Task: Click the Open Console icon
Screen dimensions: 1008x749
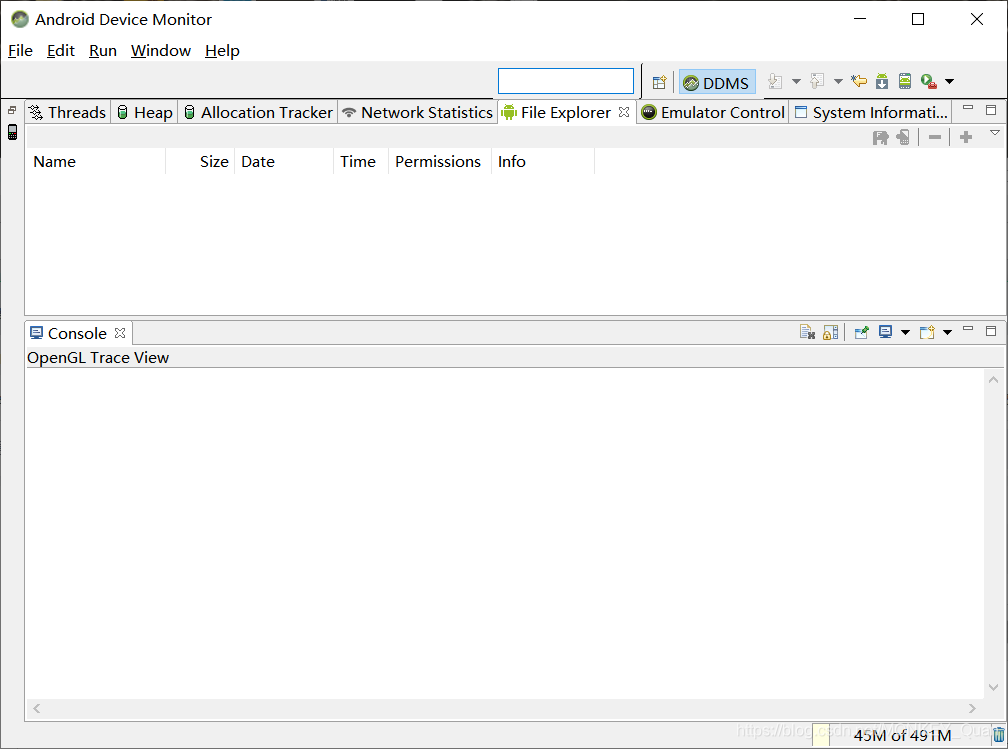Action: click(927, 332)
